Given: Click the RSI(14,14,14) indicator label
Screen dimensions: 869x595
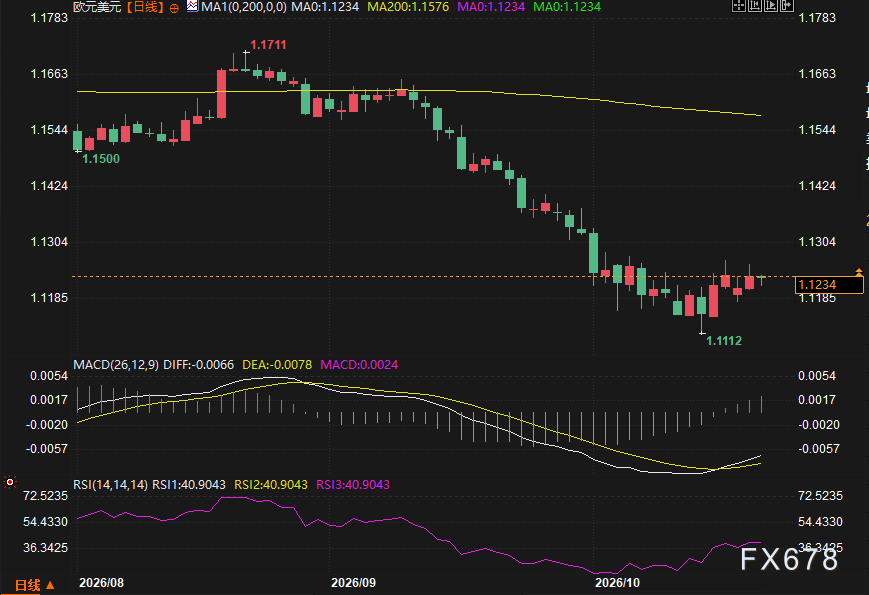Looking at the screenshot, I should (110, 484).
